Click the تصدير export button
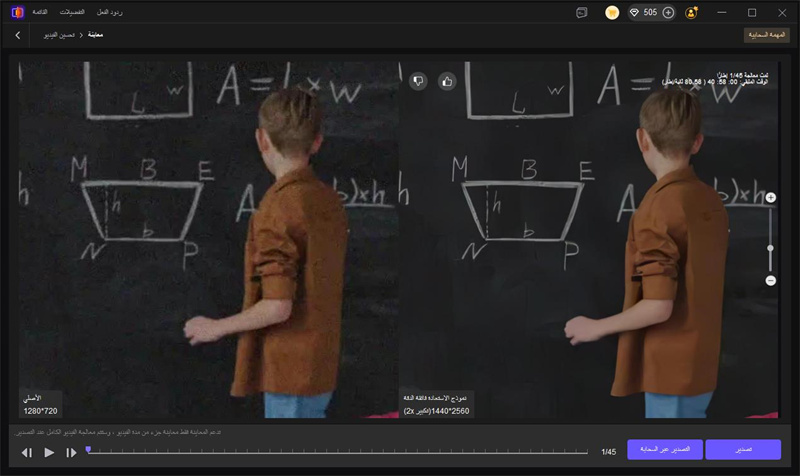This screenshot has height=476, width=800. click(743, 450)
